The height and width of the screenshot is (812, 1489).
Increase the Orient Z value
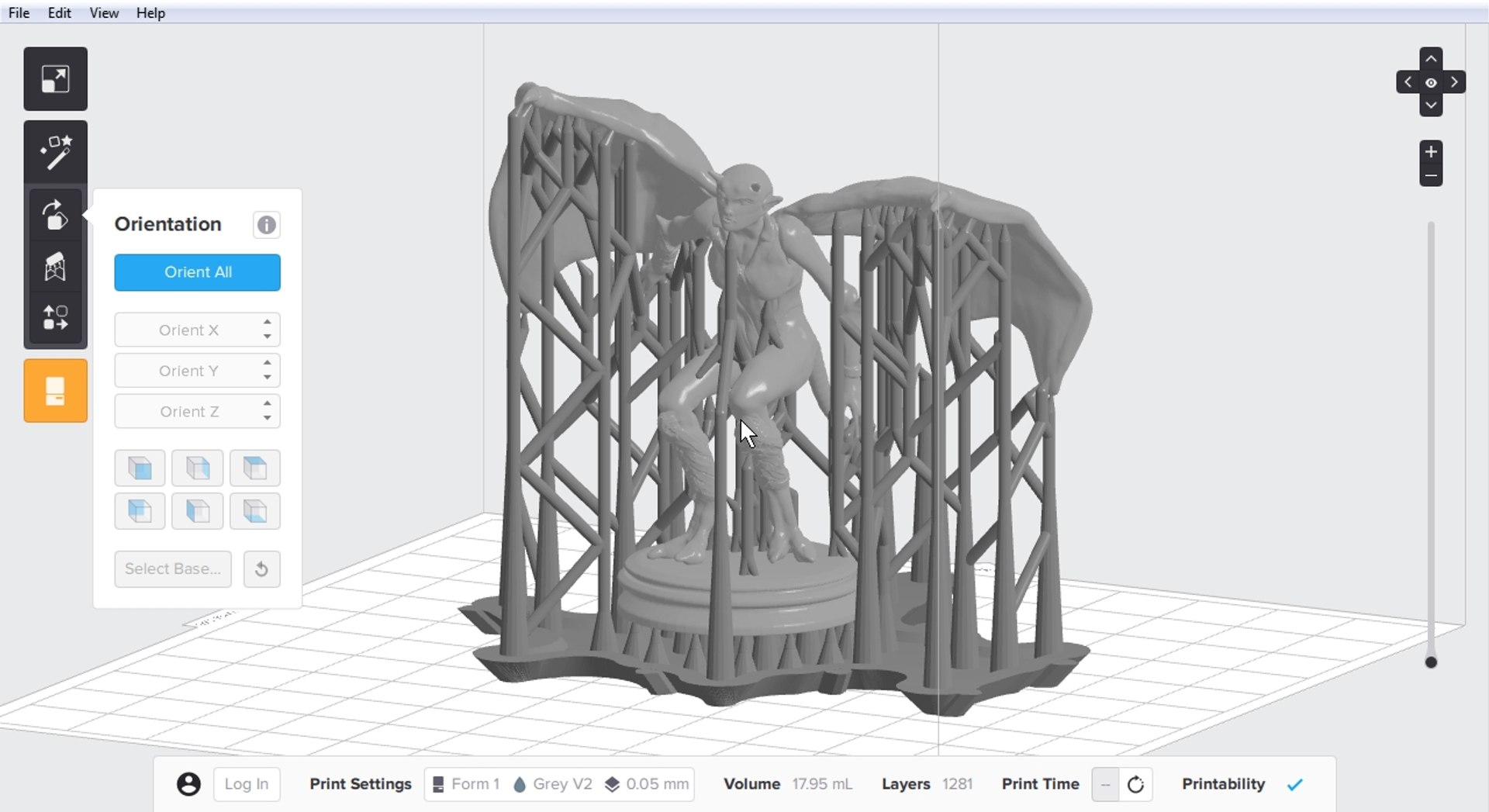(267, 403)
